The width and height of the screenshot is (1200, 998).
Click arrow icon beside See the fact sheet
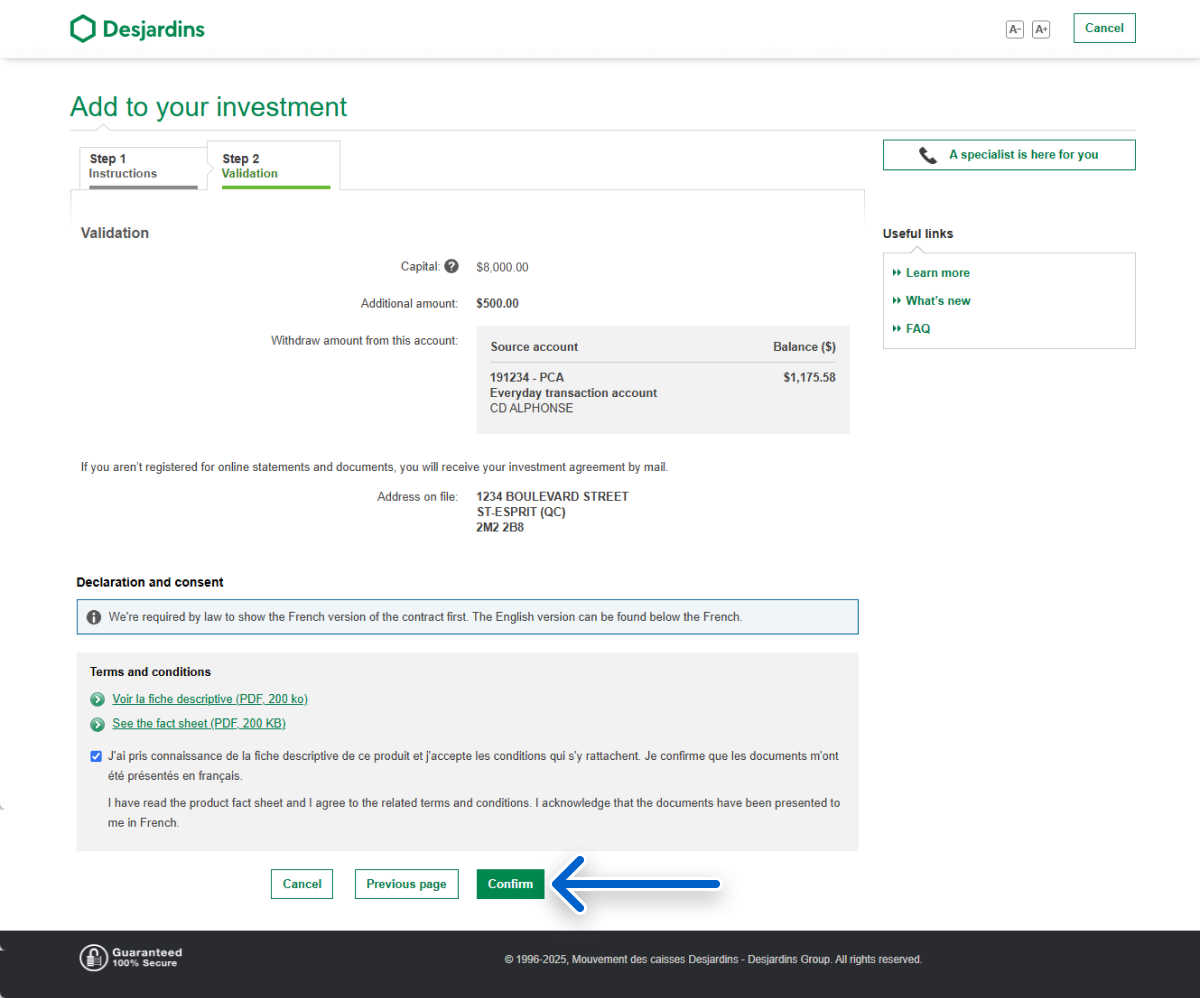click(97, 724)
